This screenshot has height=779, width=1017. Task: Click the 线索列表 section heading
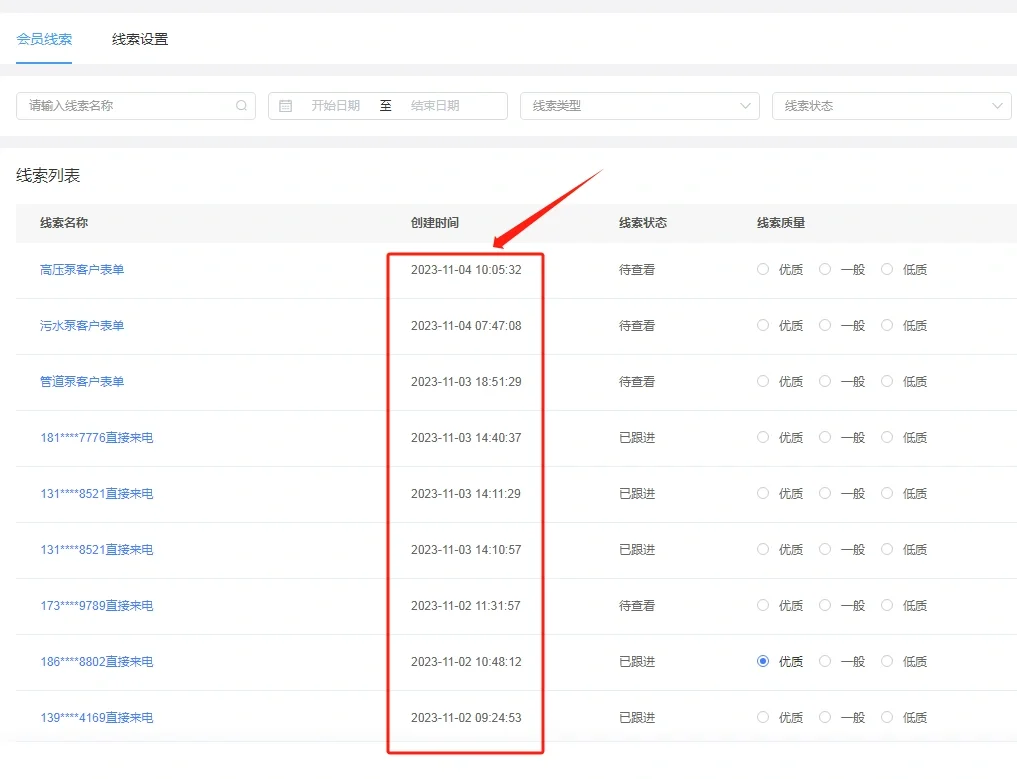click(48, 176)
